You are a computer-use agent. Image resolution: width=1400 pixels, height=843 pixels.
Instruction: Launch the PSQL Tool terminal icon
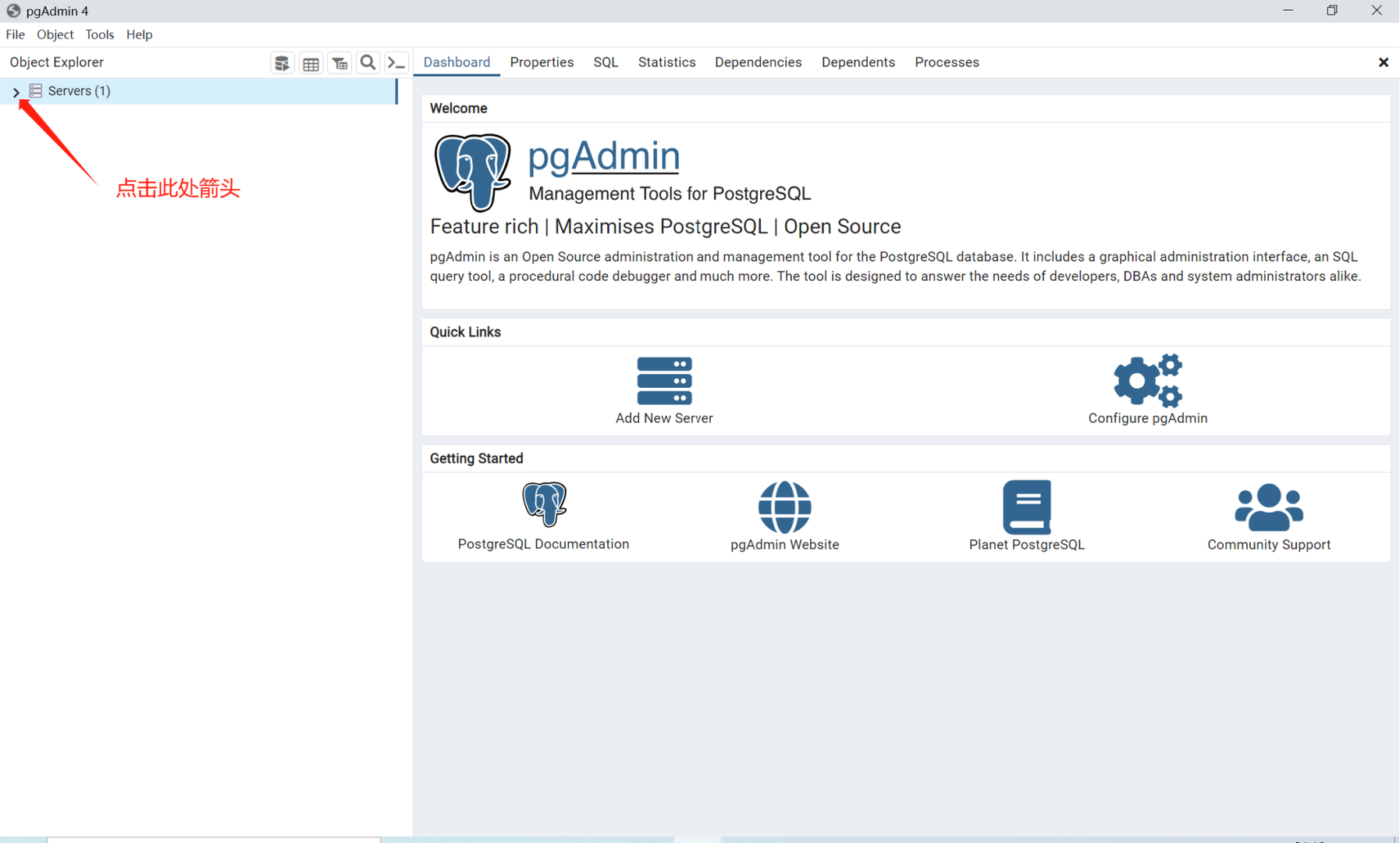[x=396, y=63]
